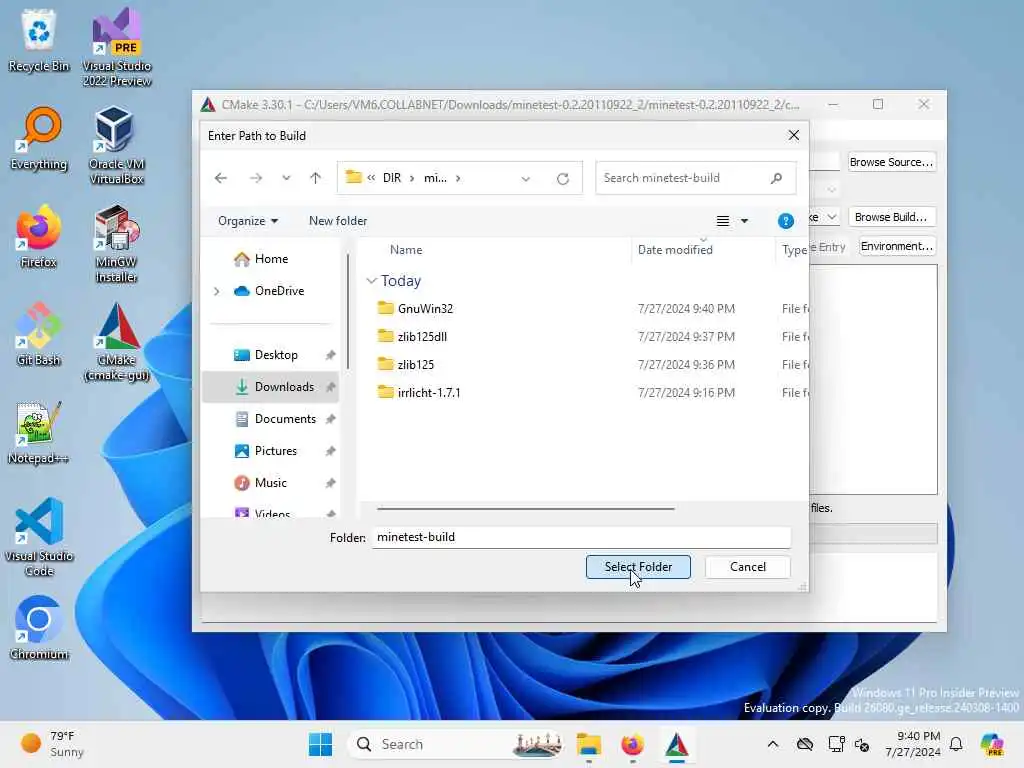Open the CMake build path dropdown

pos(831,217)
